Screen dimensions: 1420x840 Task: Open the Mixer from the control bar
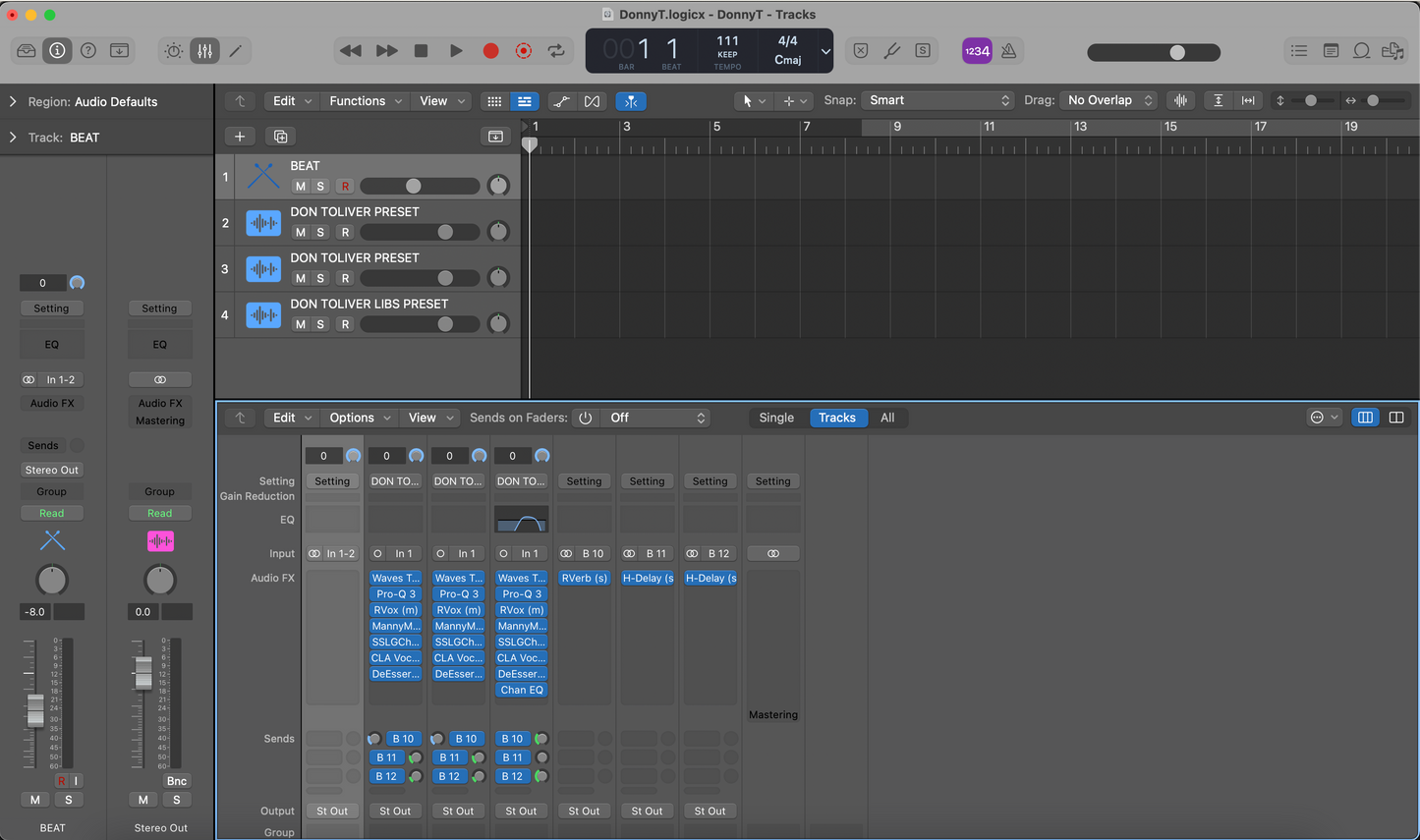tap(204, 51)
